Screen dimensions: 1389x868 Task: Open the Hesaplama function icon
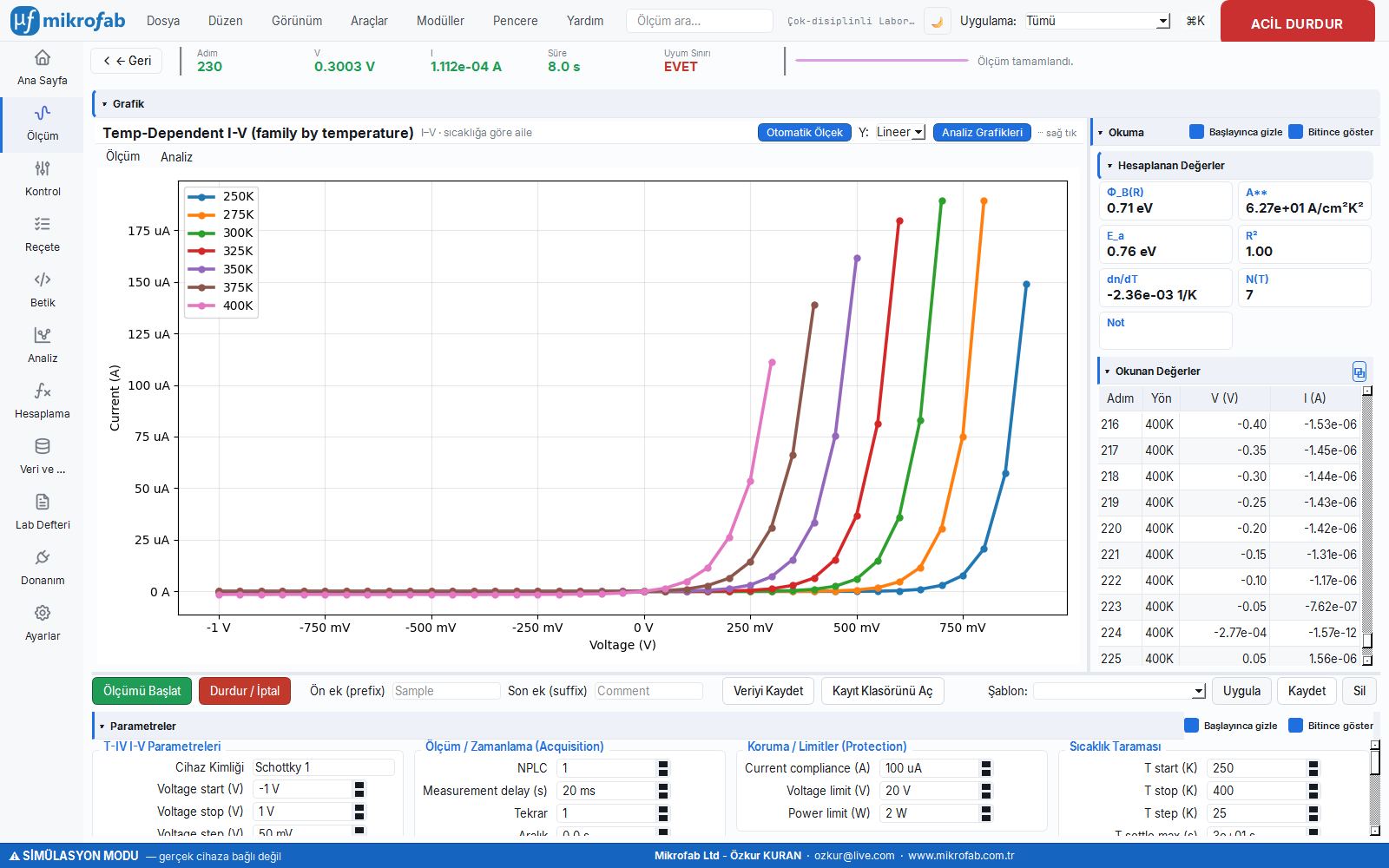click(x=43, y=391)
